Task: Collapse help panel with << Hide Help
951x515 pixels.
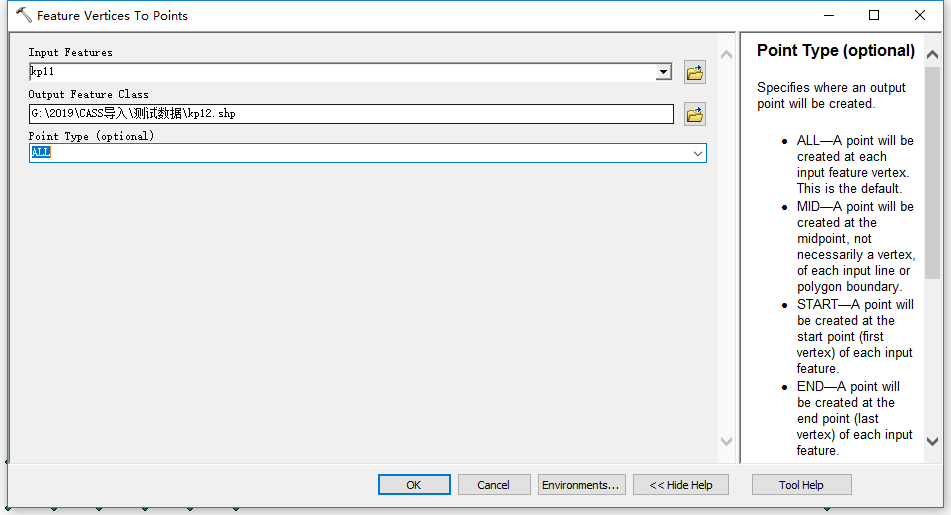Action: pyautogui.click(x=681, y=485)
